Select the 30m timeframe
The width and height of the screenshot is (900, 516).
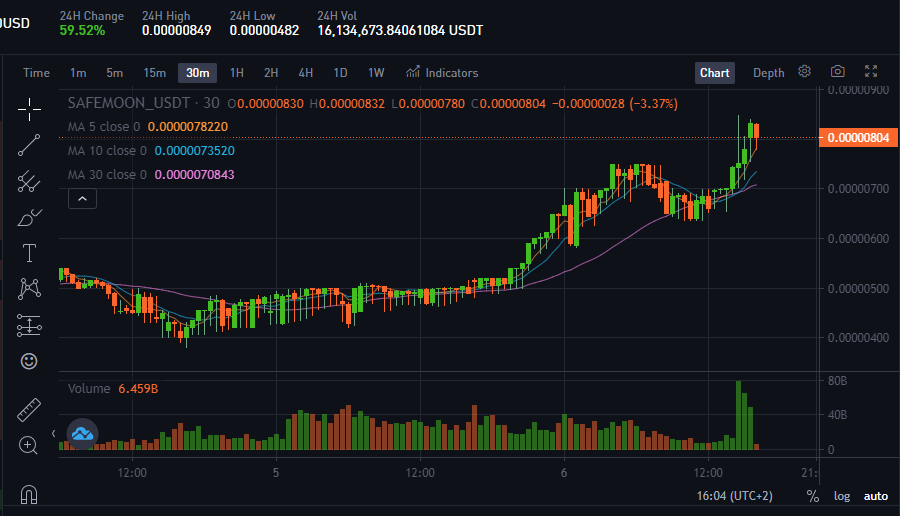tap(197, 73)
